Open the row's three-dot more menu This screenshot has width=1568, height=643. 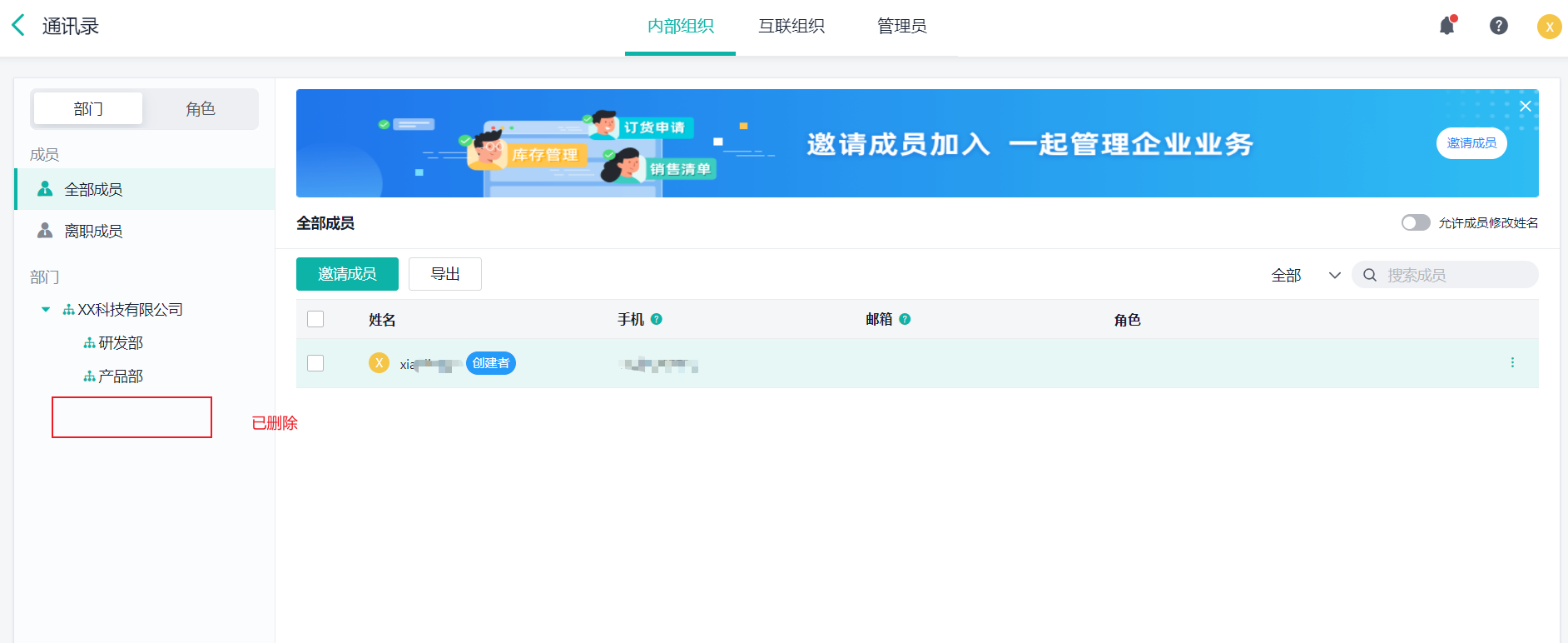pyautogui.click(x=1511, y=363)
